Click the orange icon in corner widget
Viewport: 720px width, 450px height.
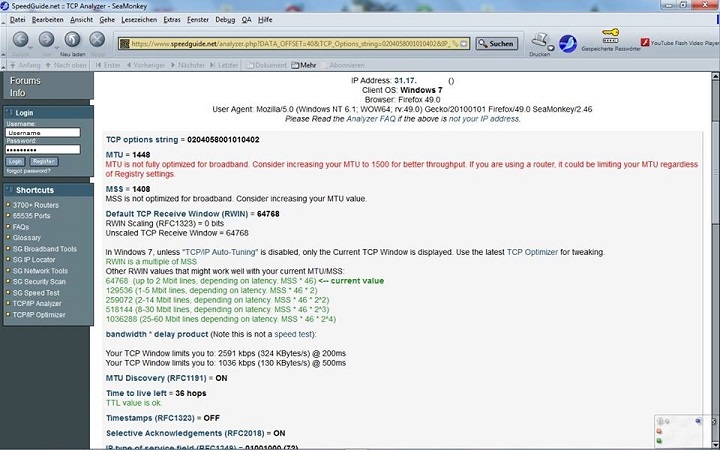[659, 432]
